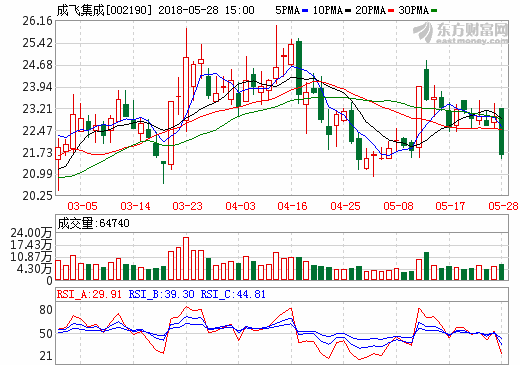Click the RSI_A:29.91 indicator label
Viewport: 520px width, 365px height.
[89, 294]
